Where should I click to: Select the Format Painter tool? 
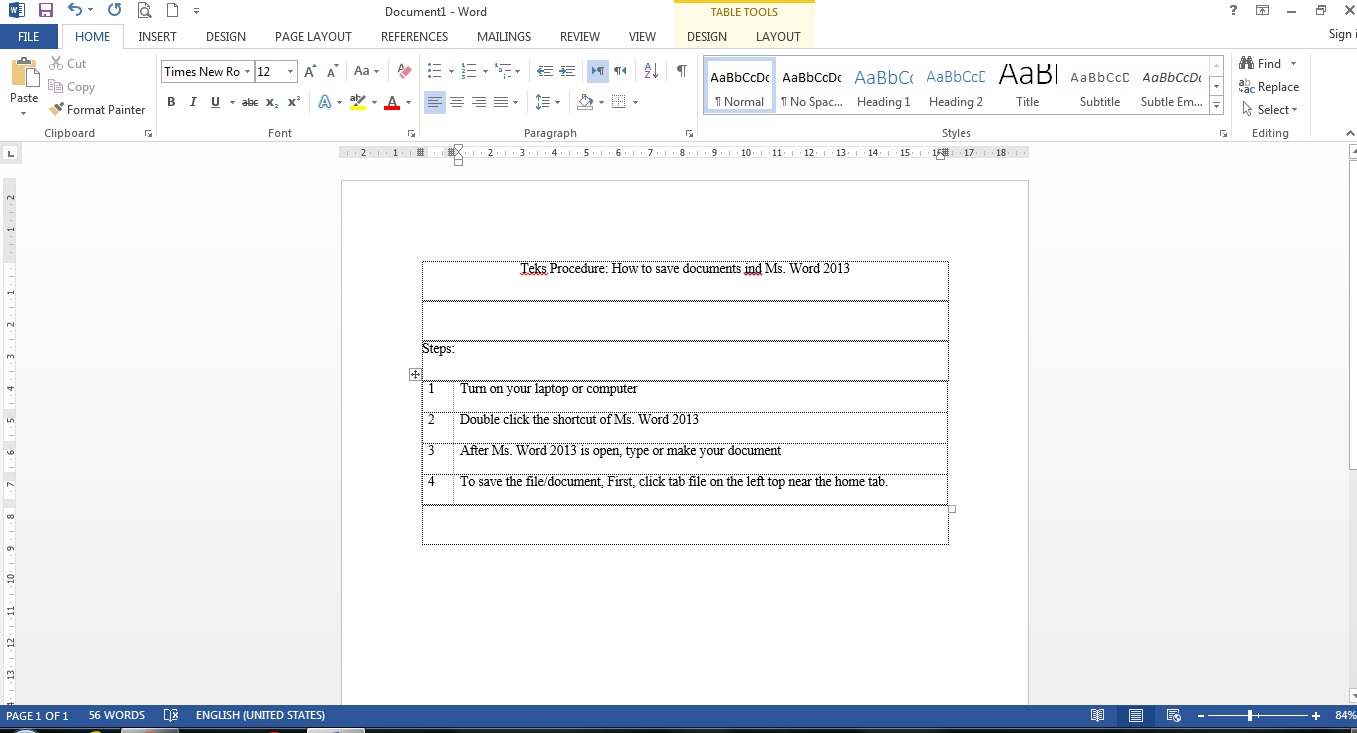97,109
